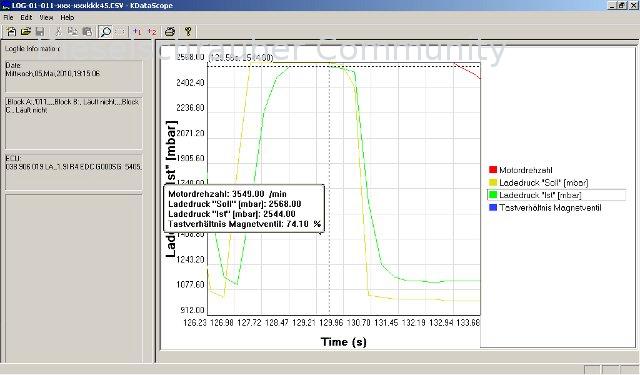640x375 pixels.
Task: Click the green Ladedruck Ist legend swatch
Action: pyautogui.click(x=493, y=195)
